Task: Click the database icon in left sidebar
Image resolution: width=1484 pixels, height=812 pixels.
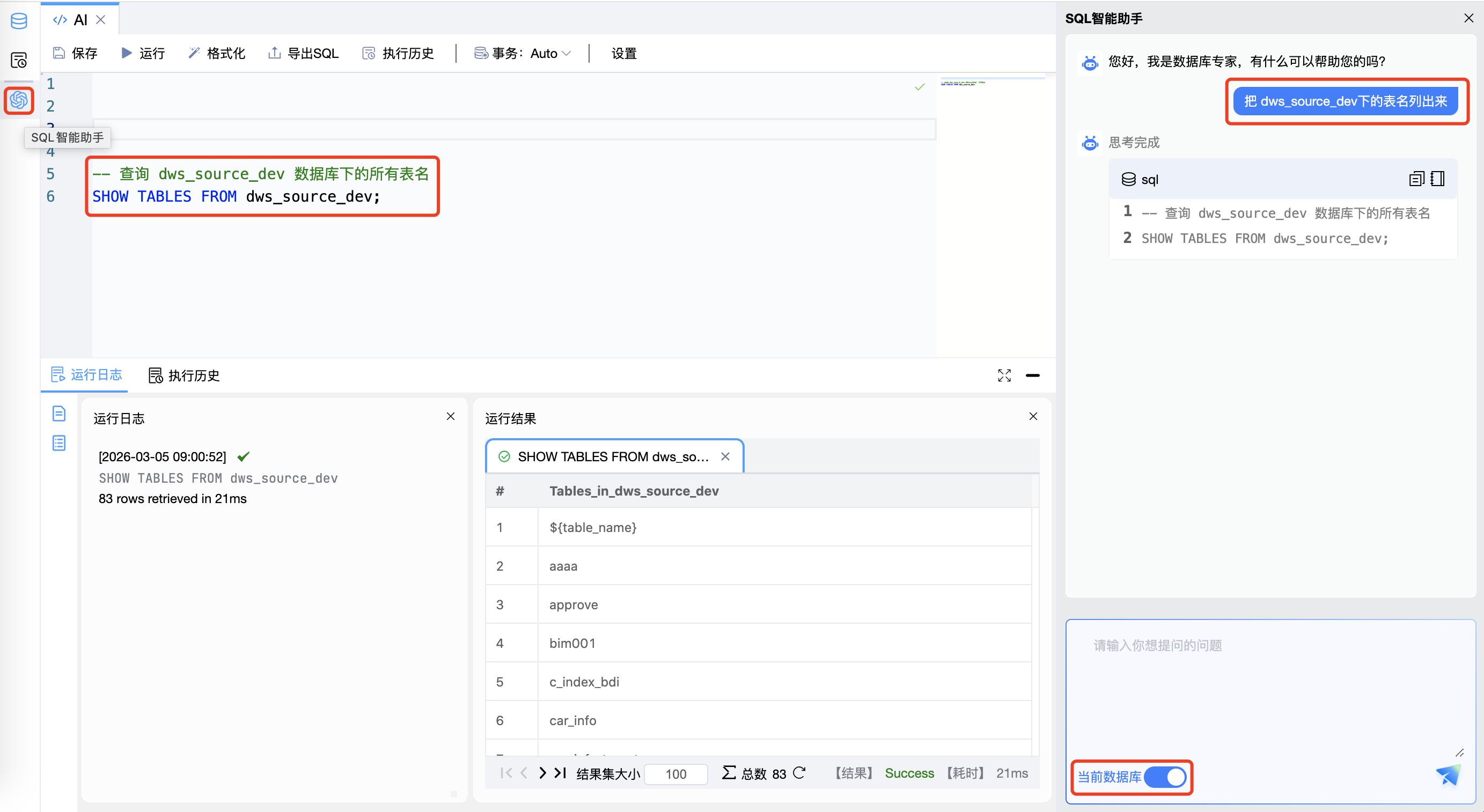Action: coord(18,22)
